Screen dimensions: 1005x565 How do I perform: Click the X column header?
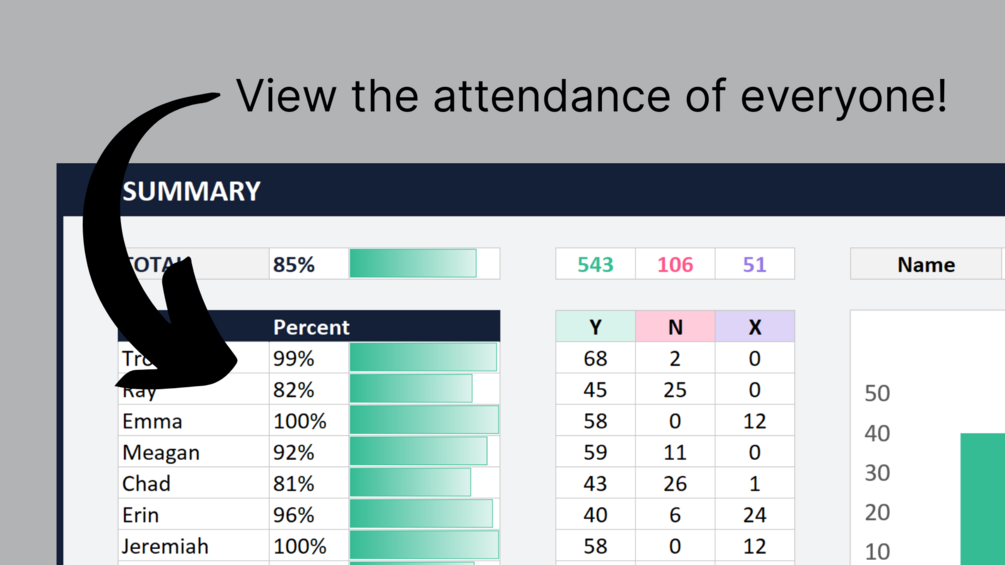click(x=754, y=327)
